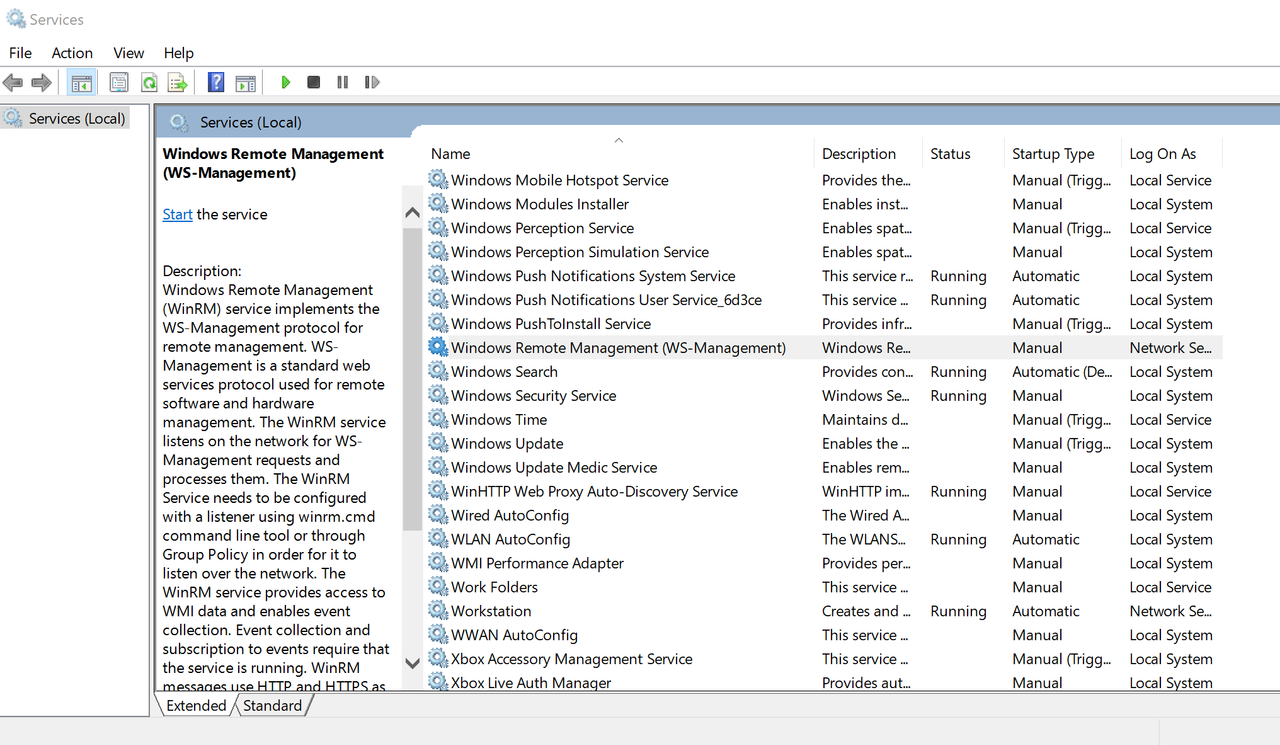Sort by the Status column header
Viewport: 1280px width, 745px height.
pos(963,154)
